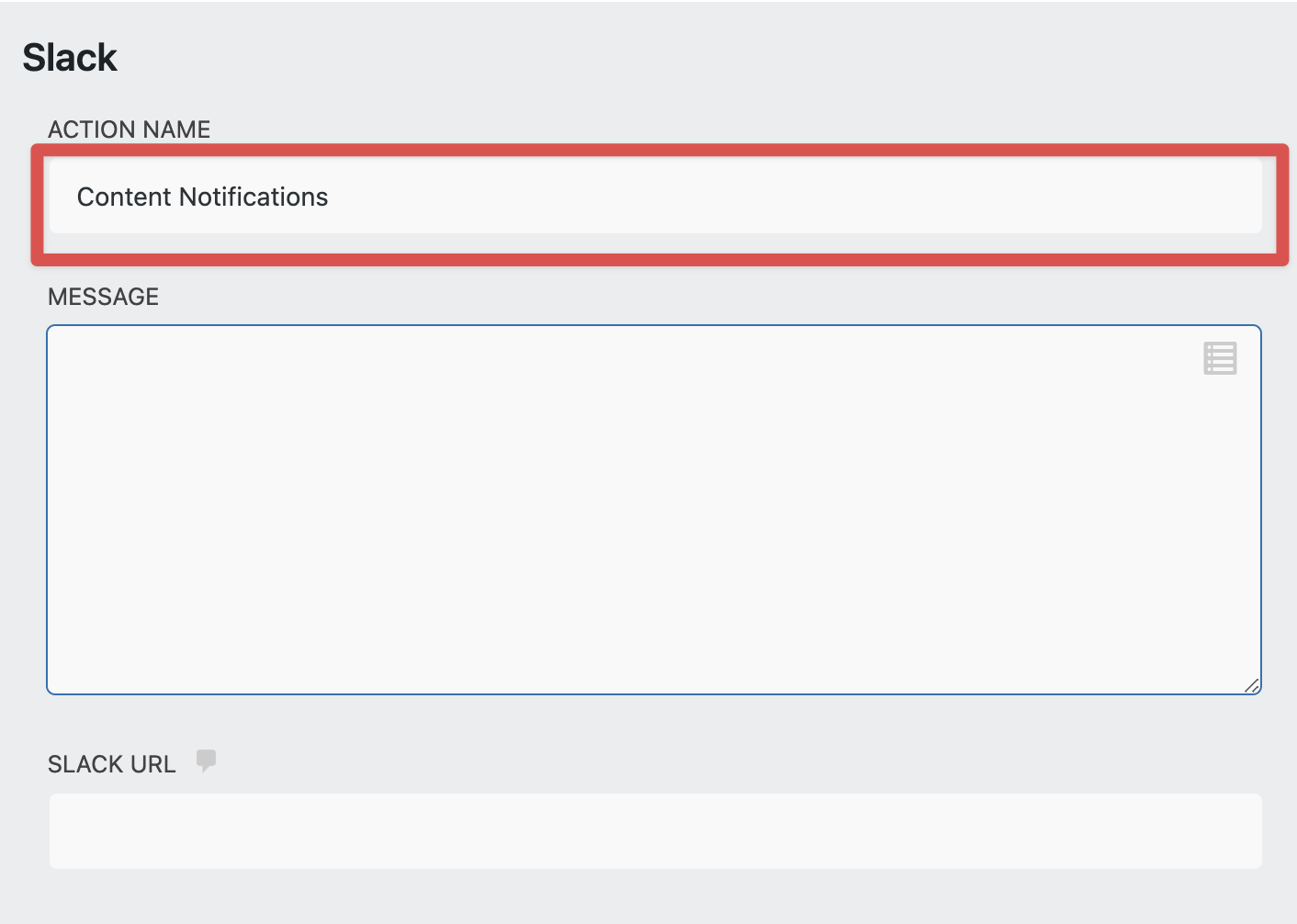The image size is (1297, 924).
Task: Click empty right side of Action Name field
Action: tap(1010, 197)
